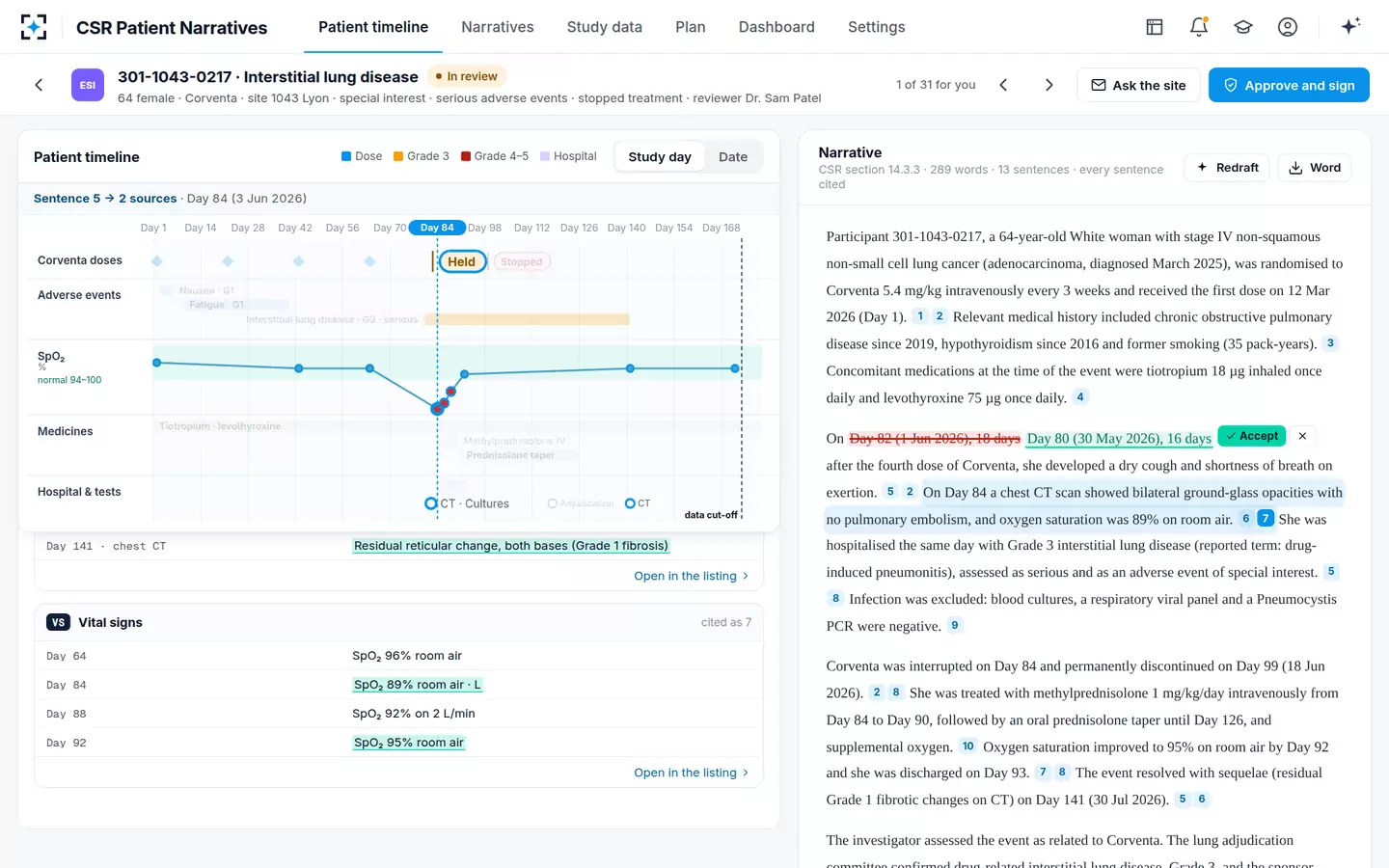
Task: Click the blue Dose legend swatch
Action: (x=346, y=156)
